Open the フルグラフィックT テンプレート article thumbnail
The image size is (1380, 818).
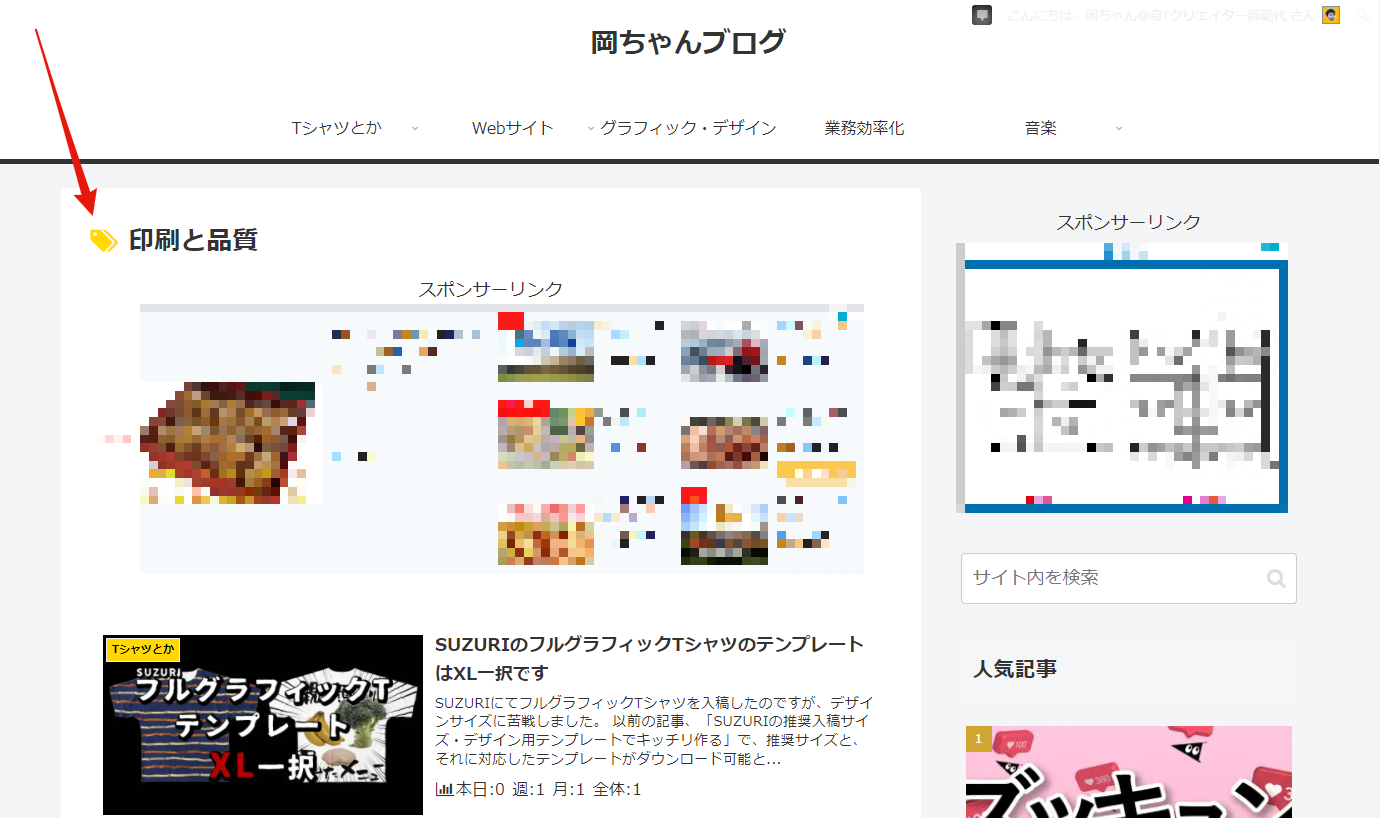pyautogui.click(x=263, y=725)
